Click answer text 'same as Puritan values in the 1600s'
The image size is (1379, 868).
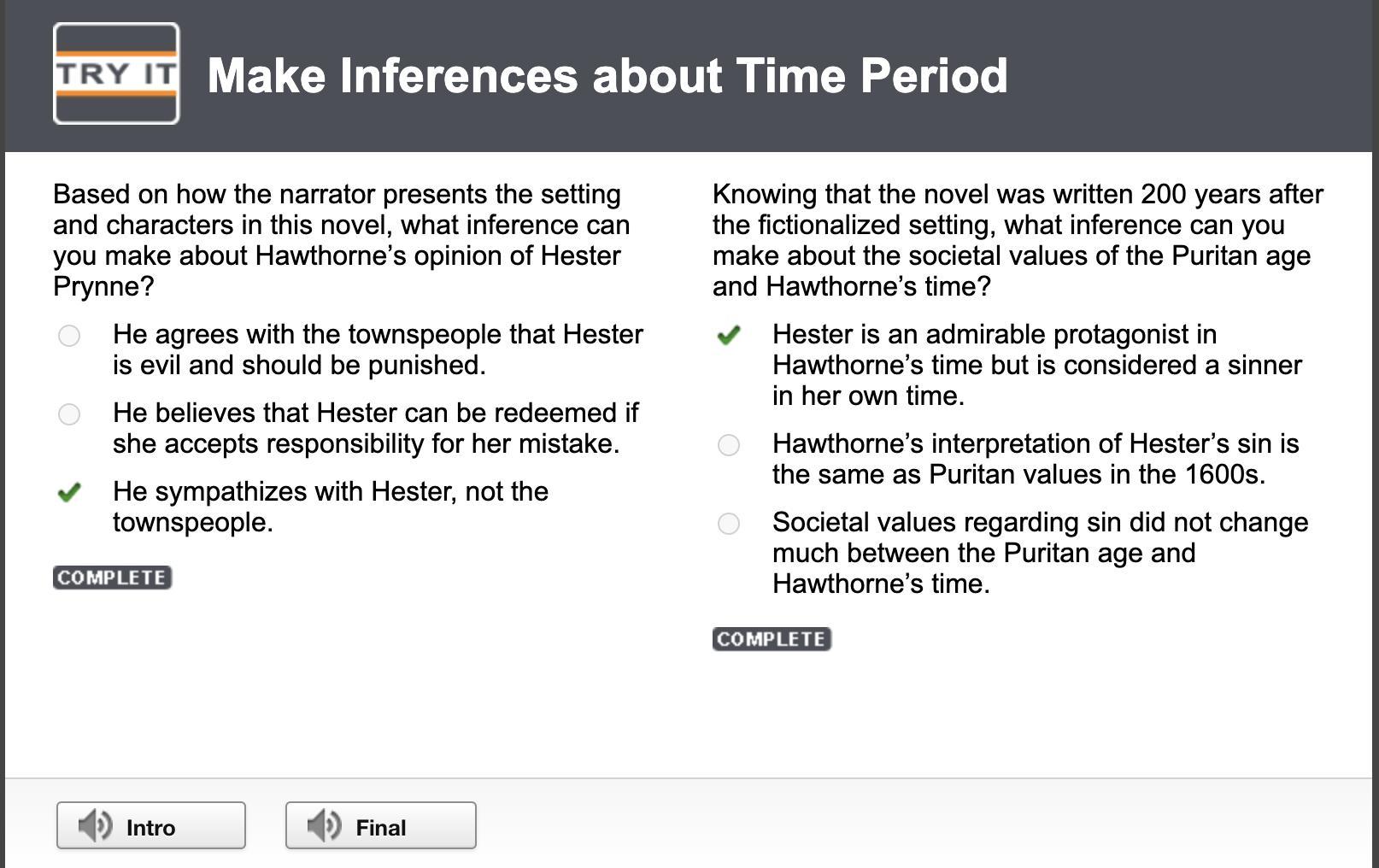click(1018, 474)
